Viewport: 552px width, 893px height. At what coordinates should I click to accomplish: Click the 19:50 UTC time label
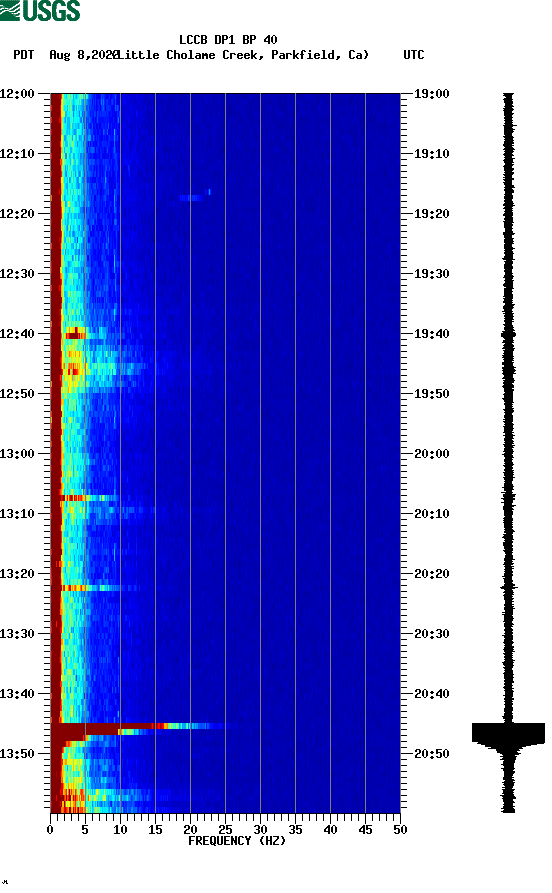431,394
